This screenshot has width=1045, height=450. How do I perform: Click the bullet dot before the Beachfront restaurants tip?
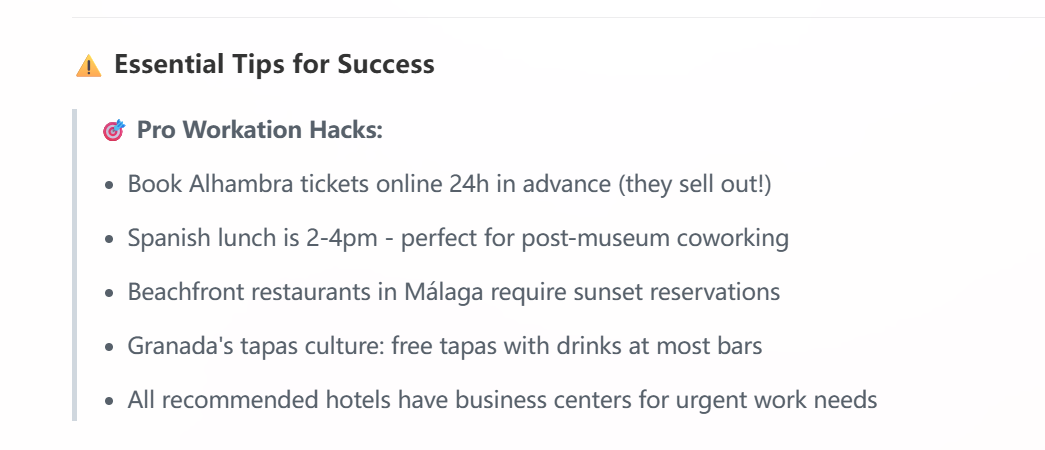point(112,294)
